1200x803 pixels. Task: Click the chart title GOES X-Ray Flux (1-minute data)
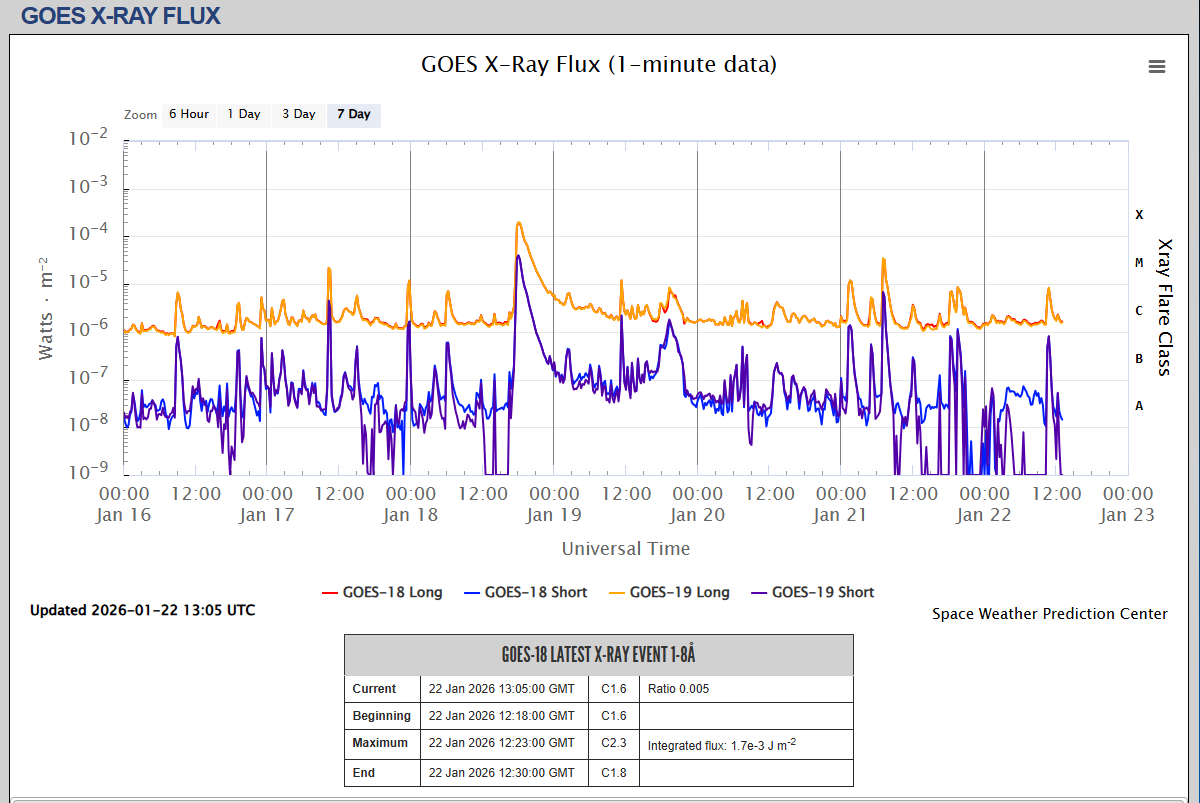pyautogui.click(x=599, y=65)
